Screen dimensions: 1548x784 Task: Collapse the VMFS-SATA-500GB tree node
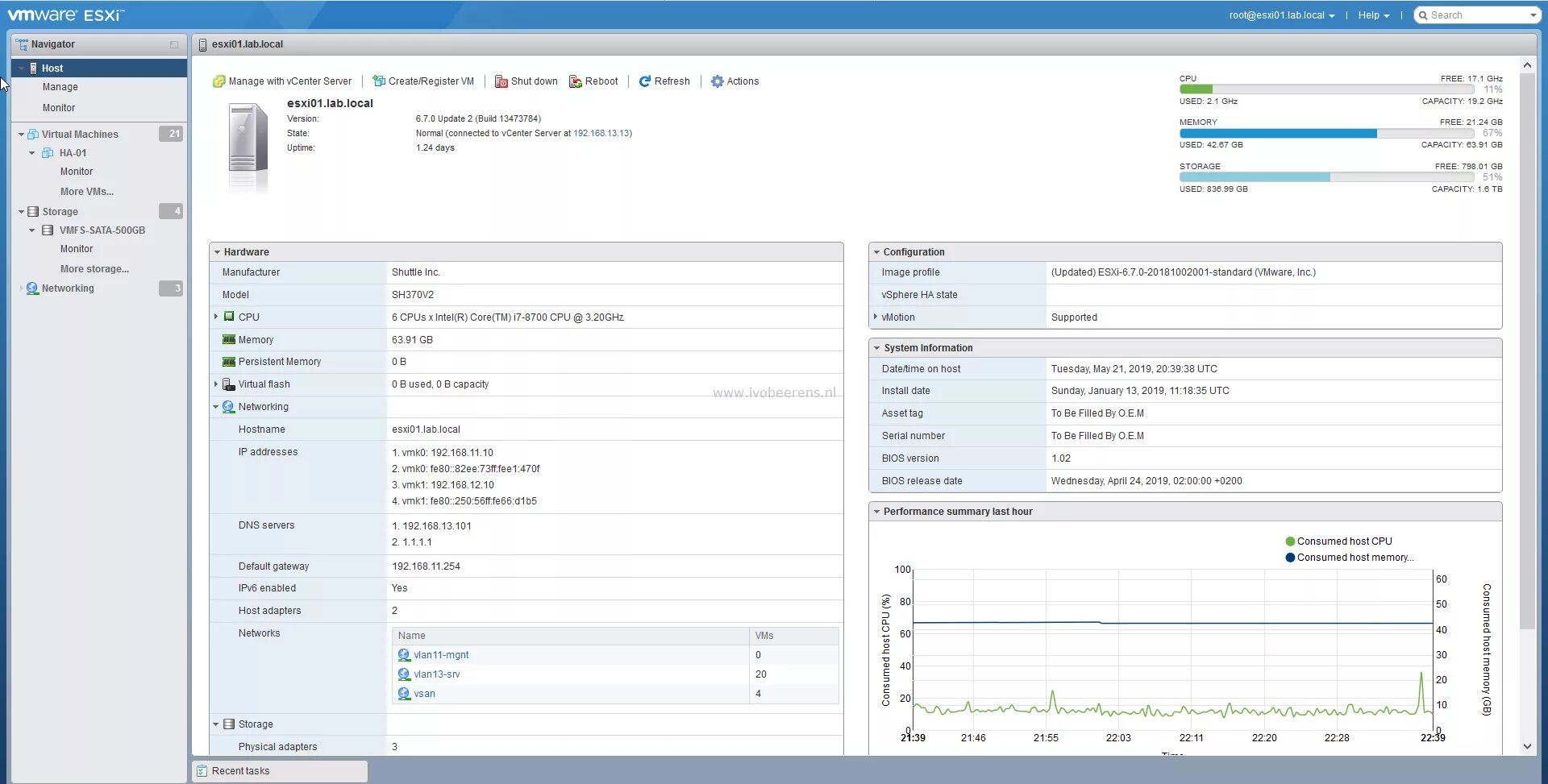(x=32, y=230)
